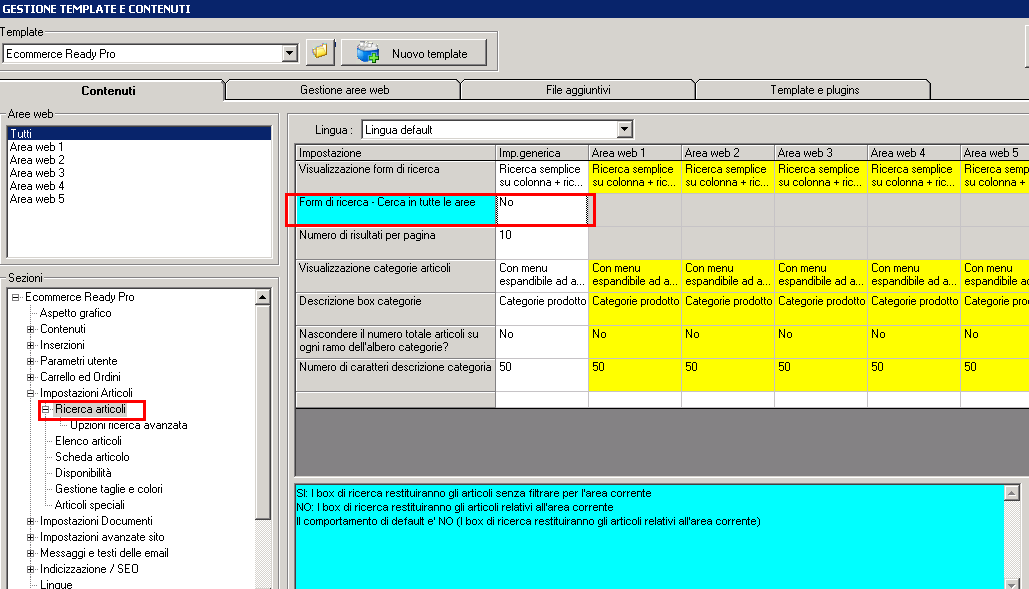The image size is (1029, 589).
Task: Switch to the File aggiuntivi tab
Action: [x=578, y=90]
